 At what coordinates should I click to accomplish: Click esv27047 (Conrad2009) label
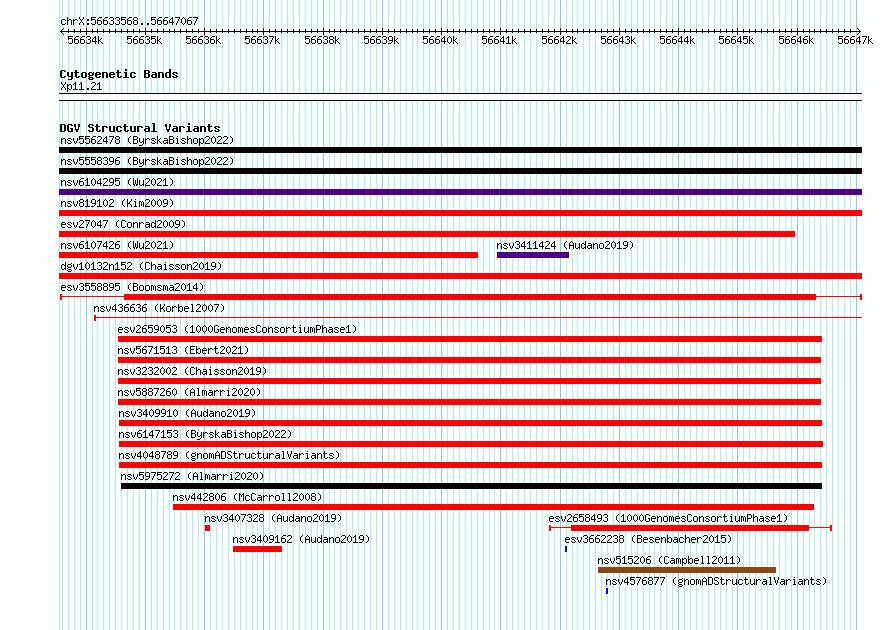[x=123, y=224]
